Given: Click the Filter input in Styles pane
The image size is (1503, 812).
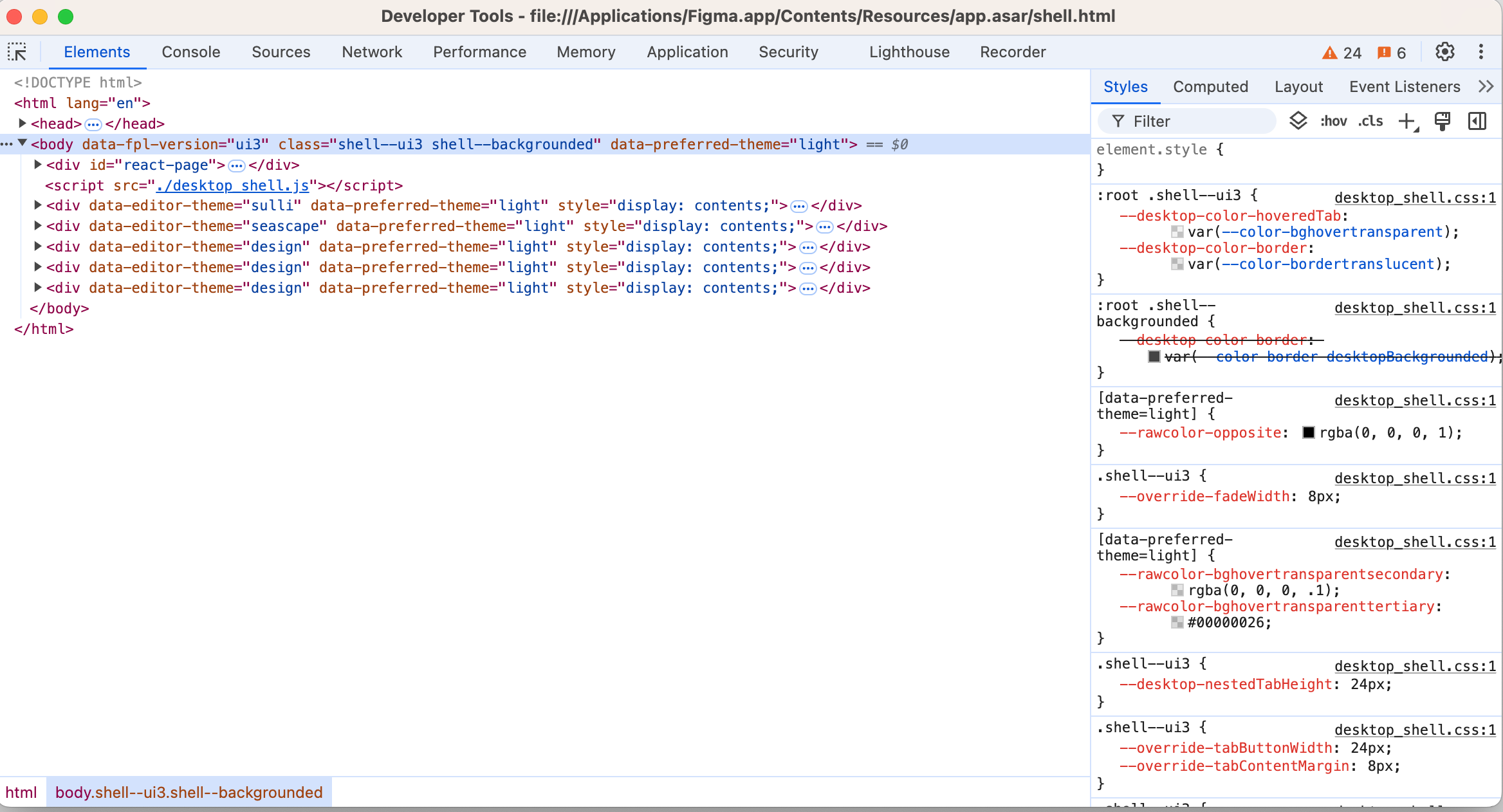Looking at the screenshot, I should click(x=1186, y=121).
